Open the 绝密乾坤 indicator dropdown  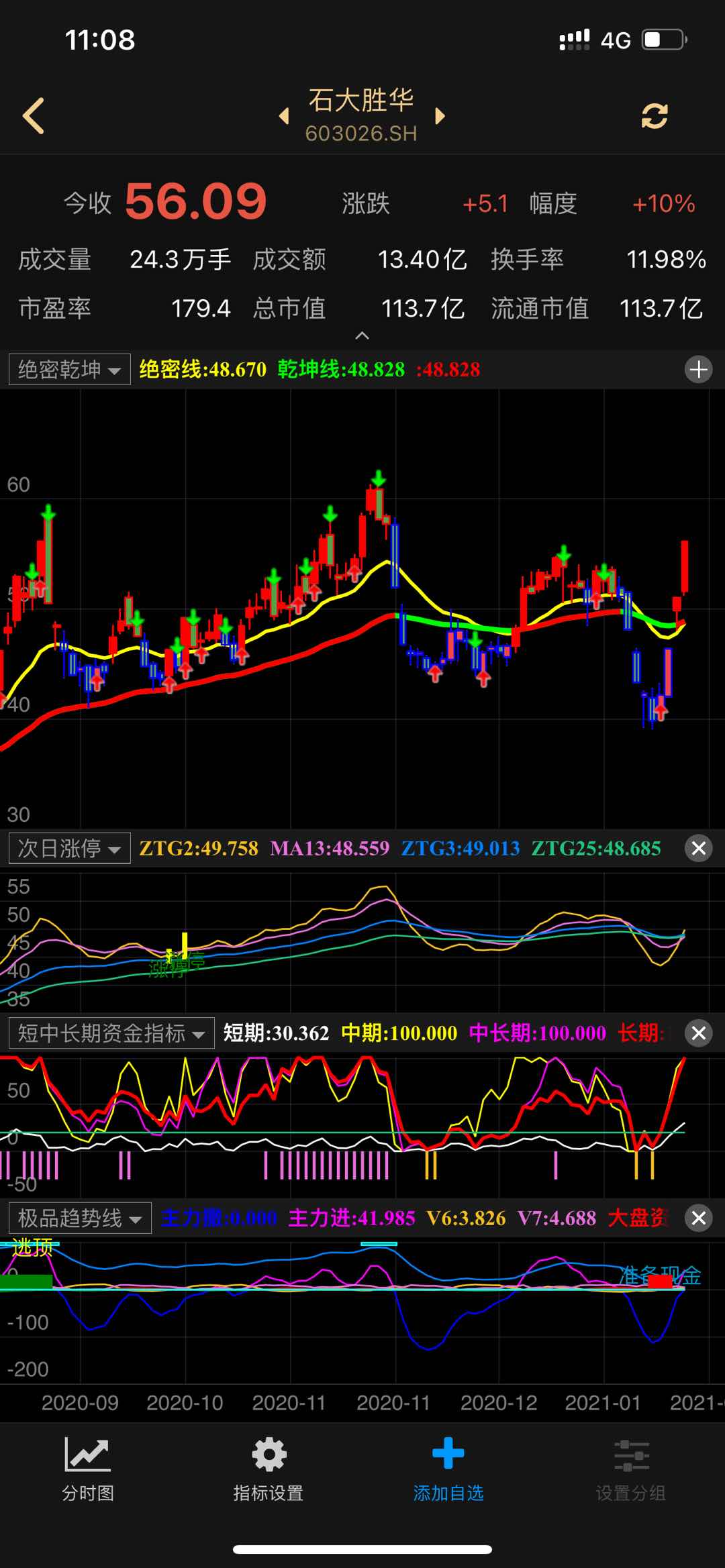click(70, 370)
